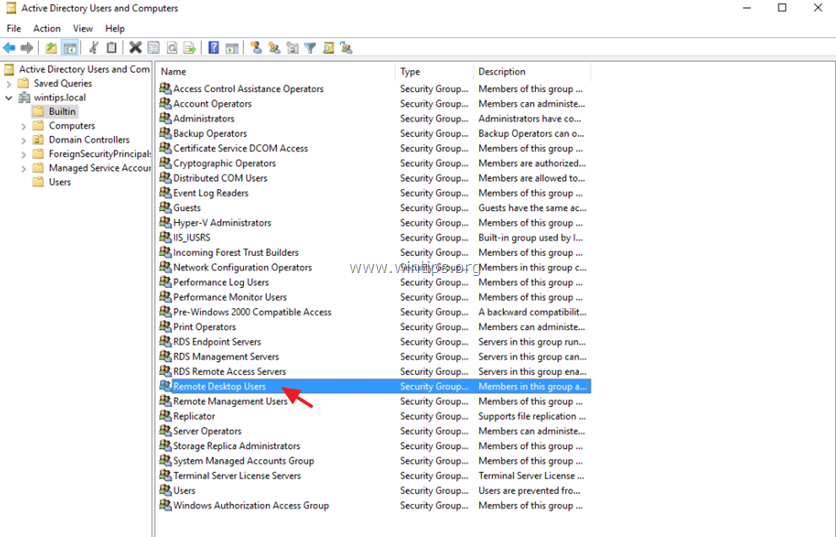
Task: Toggle Show/Hide Console Tree icon
Action: tap(70, 48)
